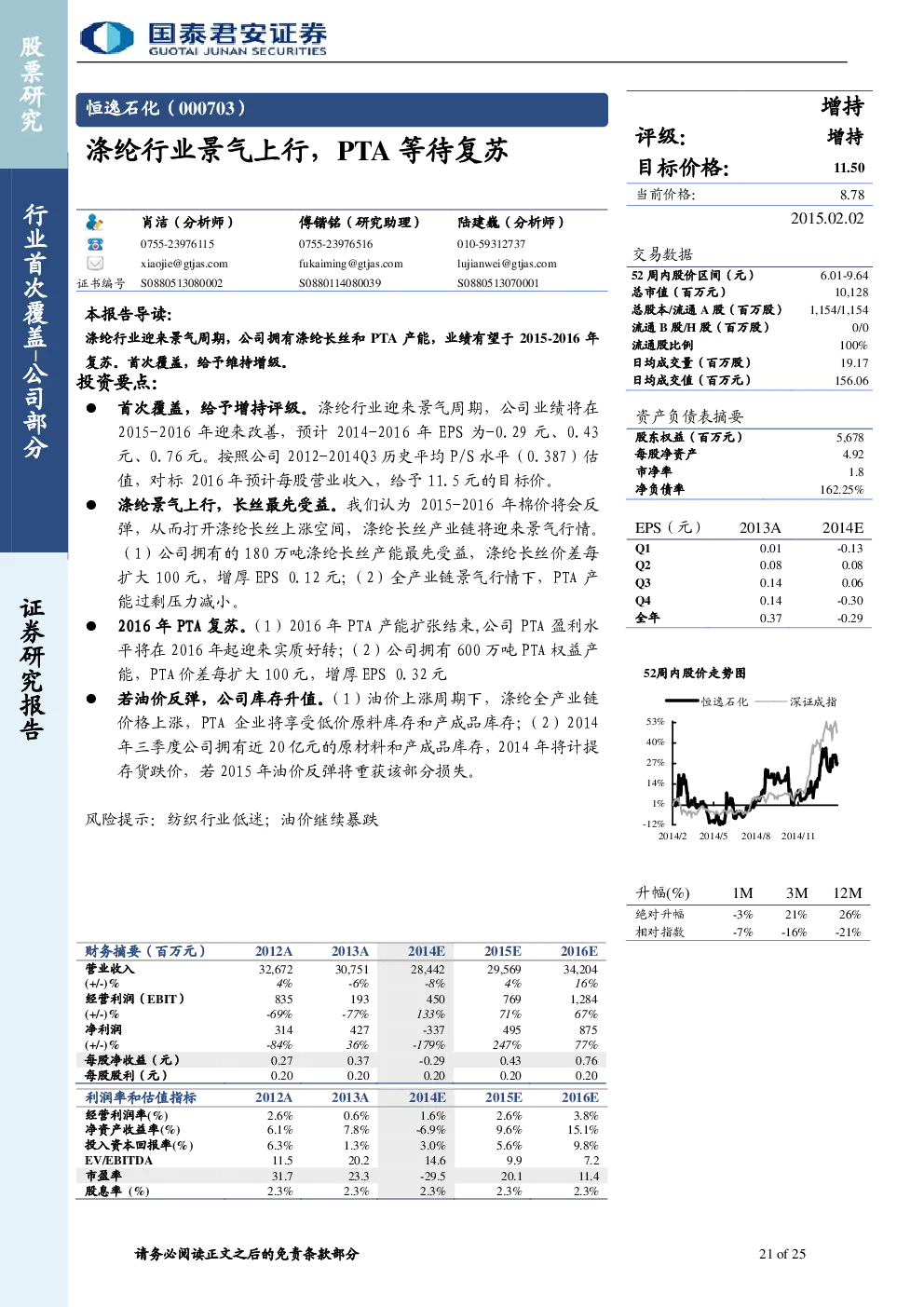
Task: Click the 风险提示 risk warning line
Action: [x=232, y=820]
